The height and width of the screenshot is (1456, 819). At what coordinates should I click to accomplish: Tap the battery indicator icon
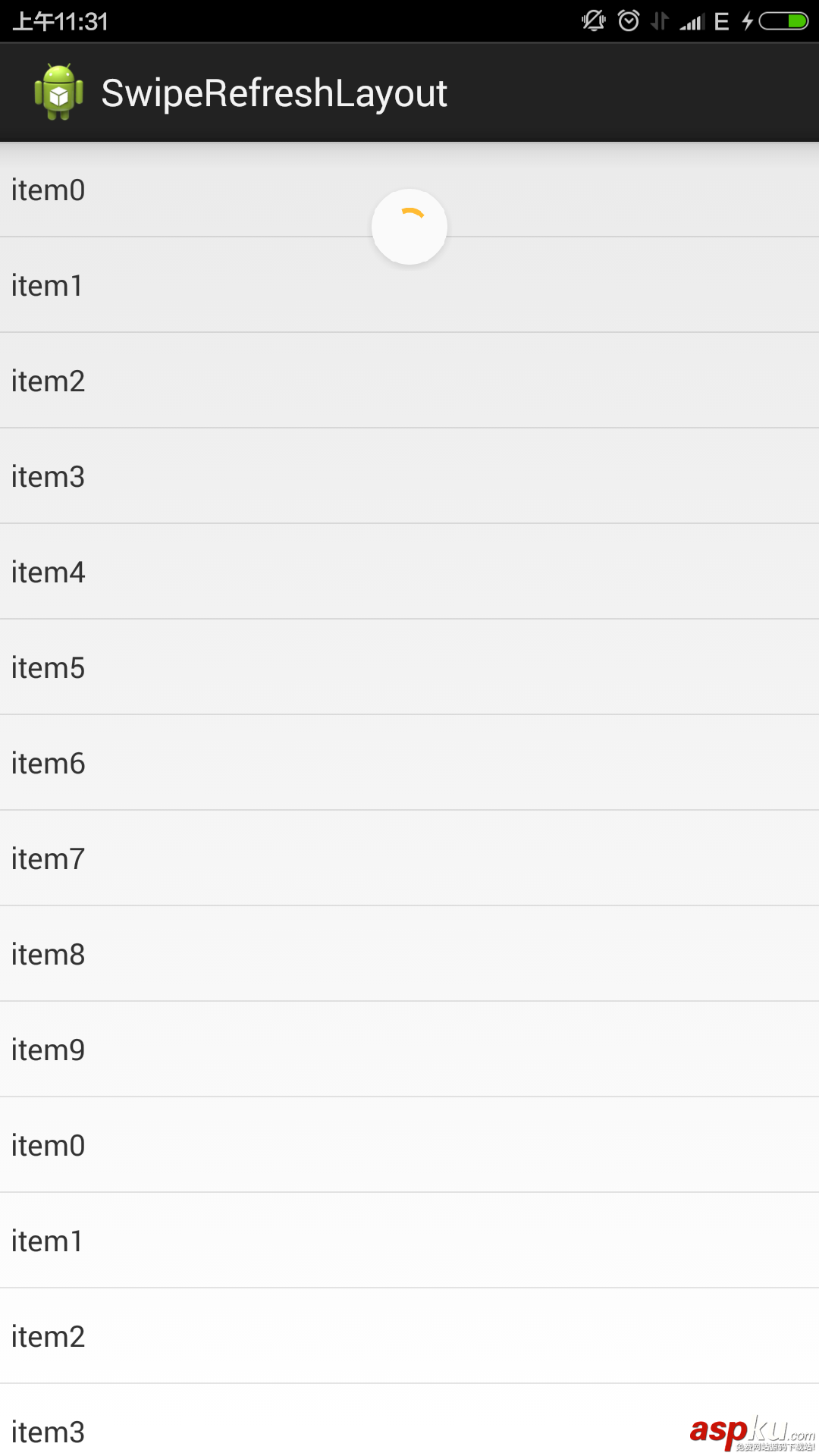pos(784,20)
